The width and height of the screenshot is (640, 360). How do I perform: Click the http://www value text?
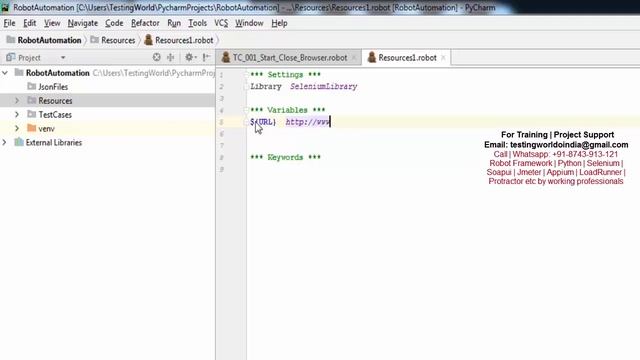coord(307,122)
